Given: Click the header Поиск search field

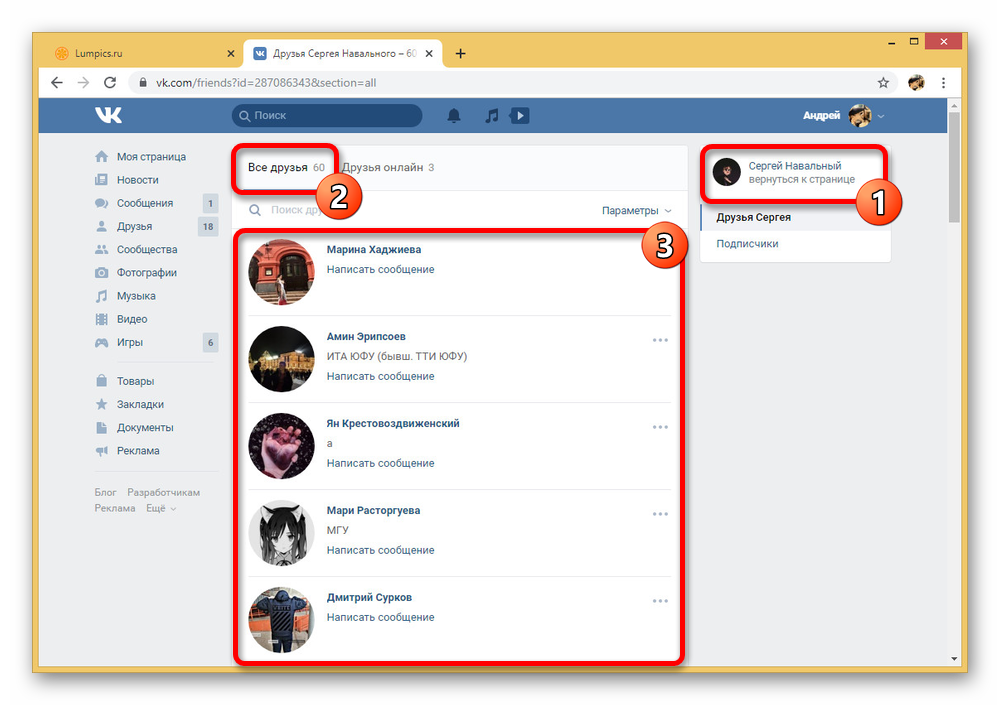Looking at the screenshot, I should (x=327, y=115).
